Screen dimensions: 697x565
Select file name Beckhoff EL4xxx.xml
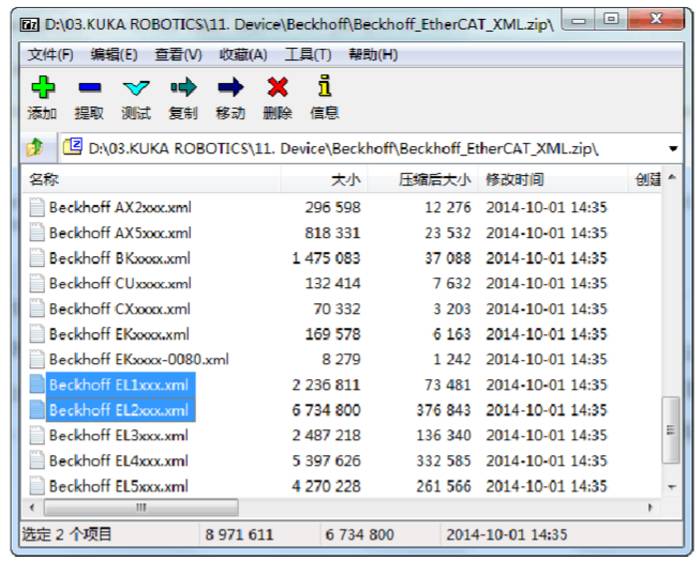click(119, 461)
